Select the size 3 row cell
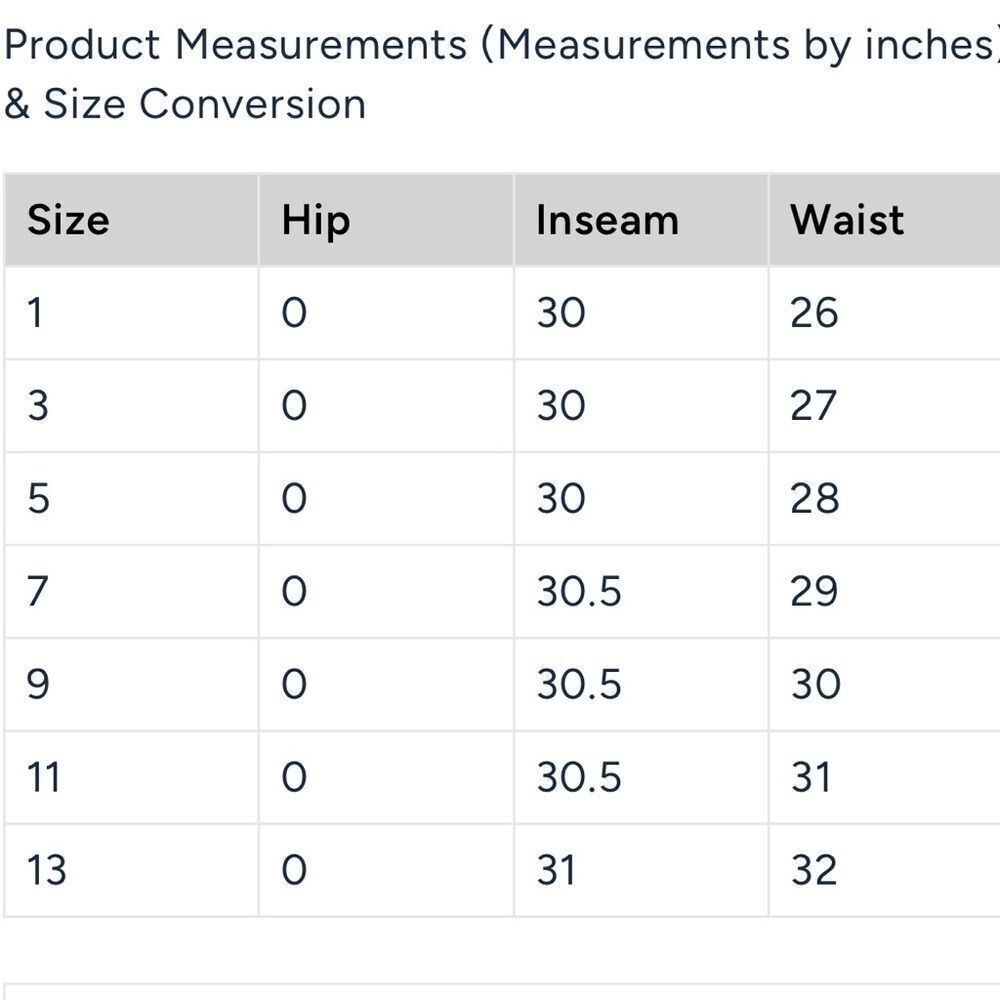This screenshot has height=1000, width=1000. point(131,406)
